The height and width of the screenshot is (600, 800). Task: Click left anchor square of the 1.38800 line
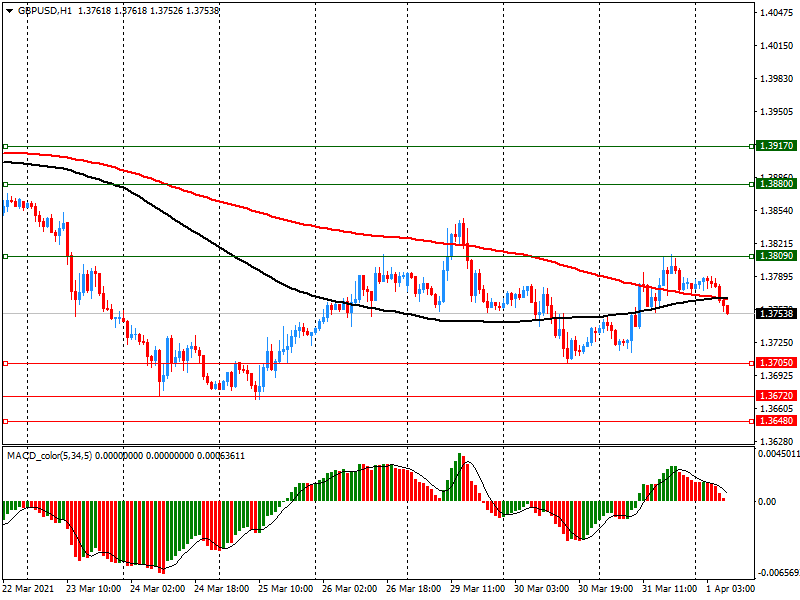5,184
